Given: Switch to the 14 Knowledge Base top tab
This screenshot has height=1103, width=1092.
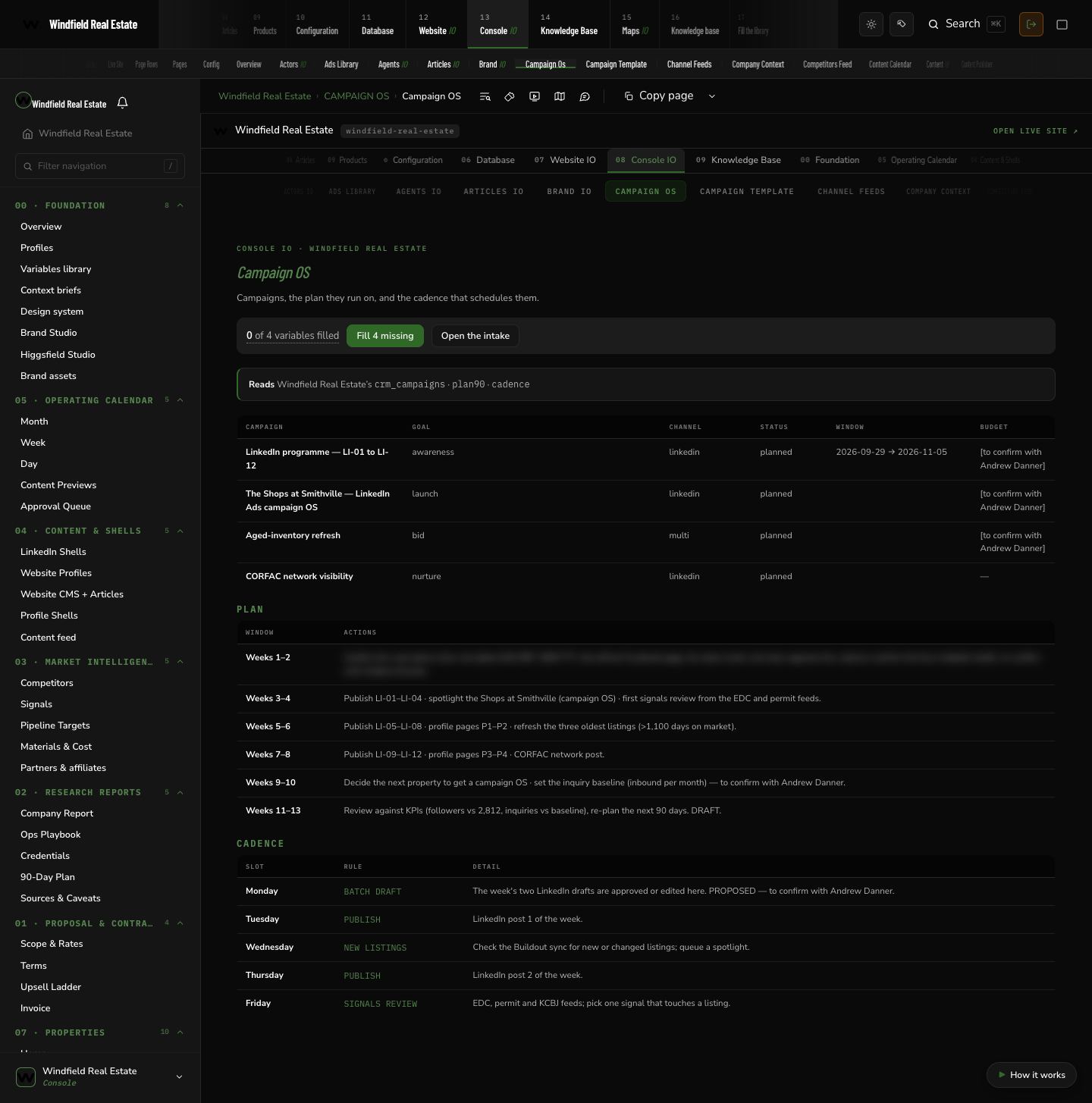Looking at the screenshot, I should pyautogui.click(x=569, y=24).
